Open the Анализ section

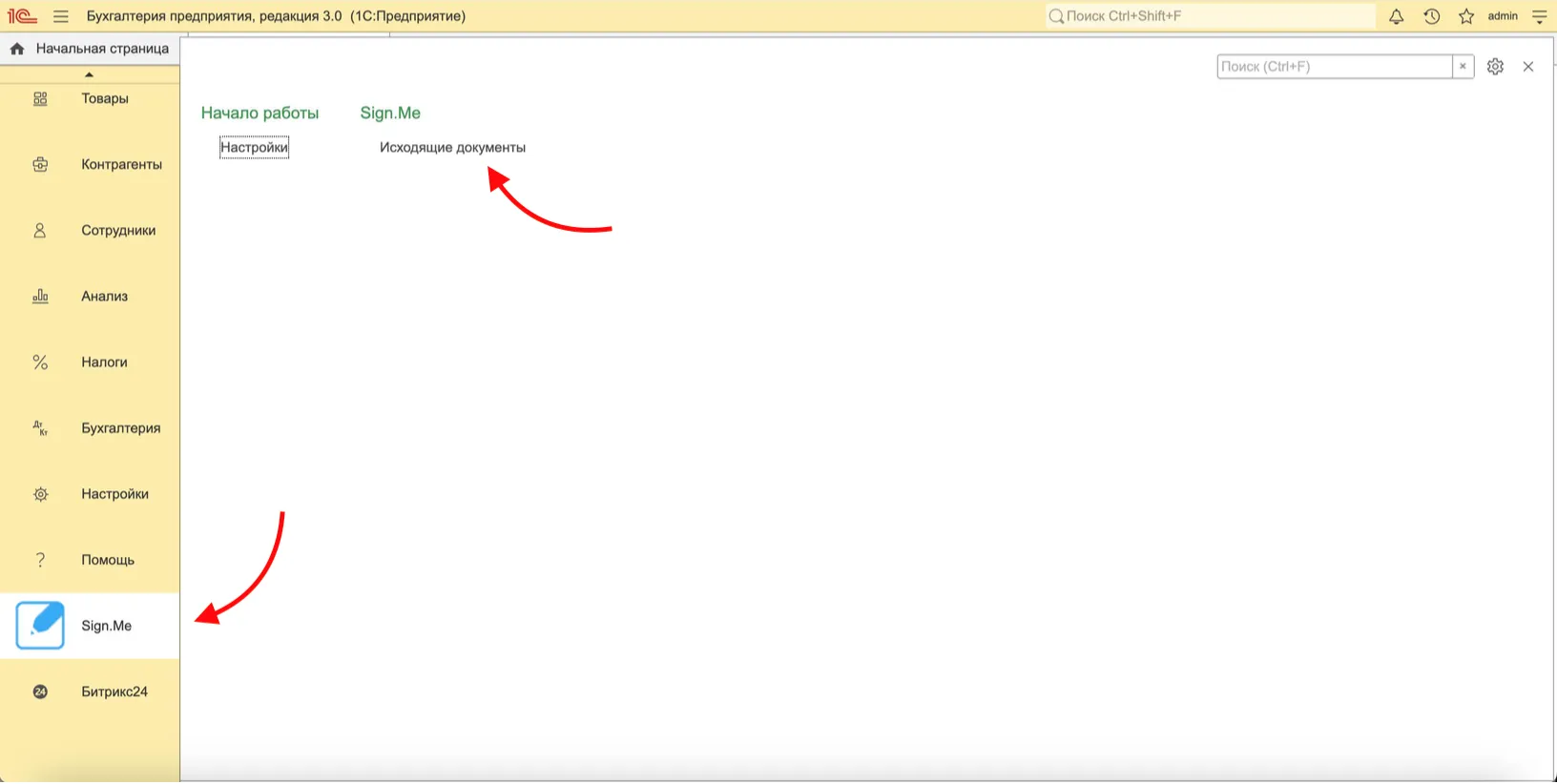(x=104, y=296)
